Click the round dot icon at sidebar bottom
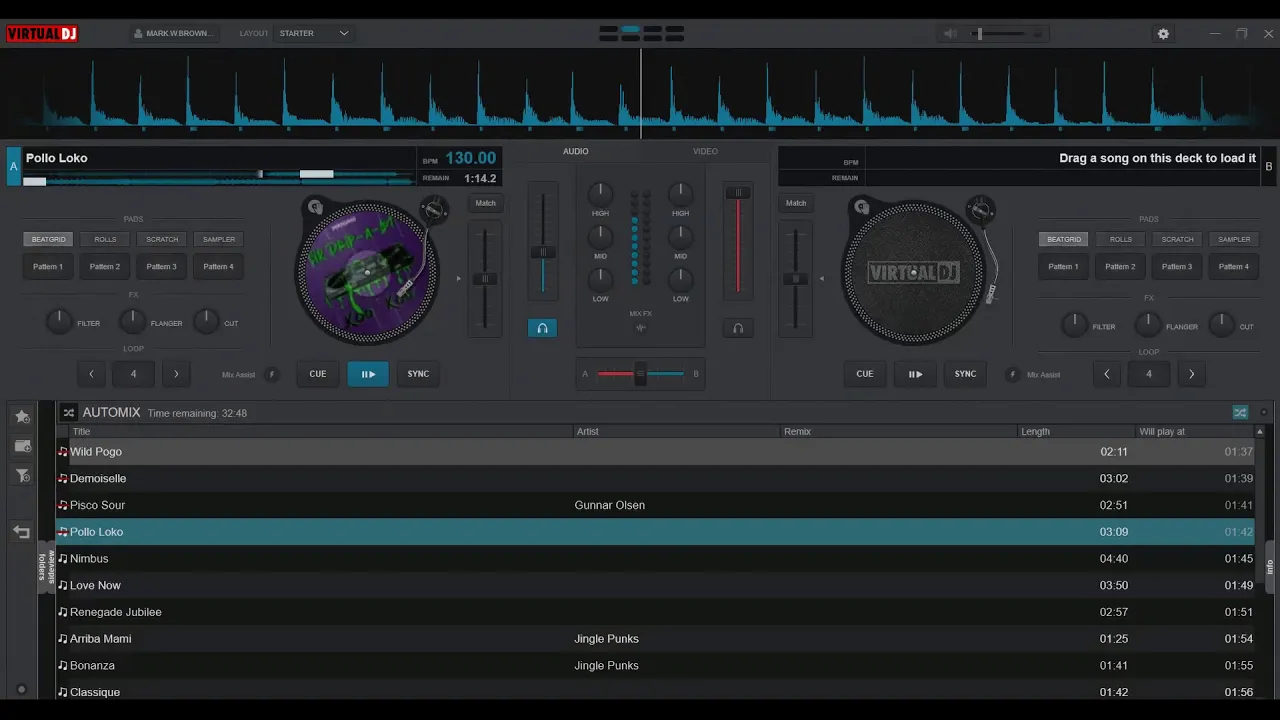This screenshot has width=1280, height=720. pyautogui.click(x=22, y=690)
